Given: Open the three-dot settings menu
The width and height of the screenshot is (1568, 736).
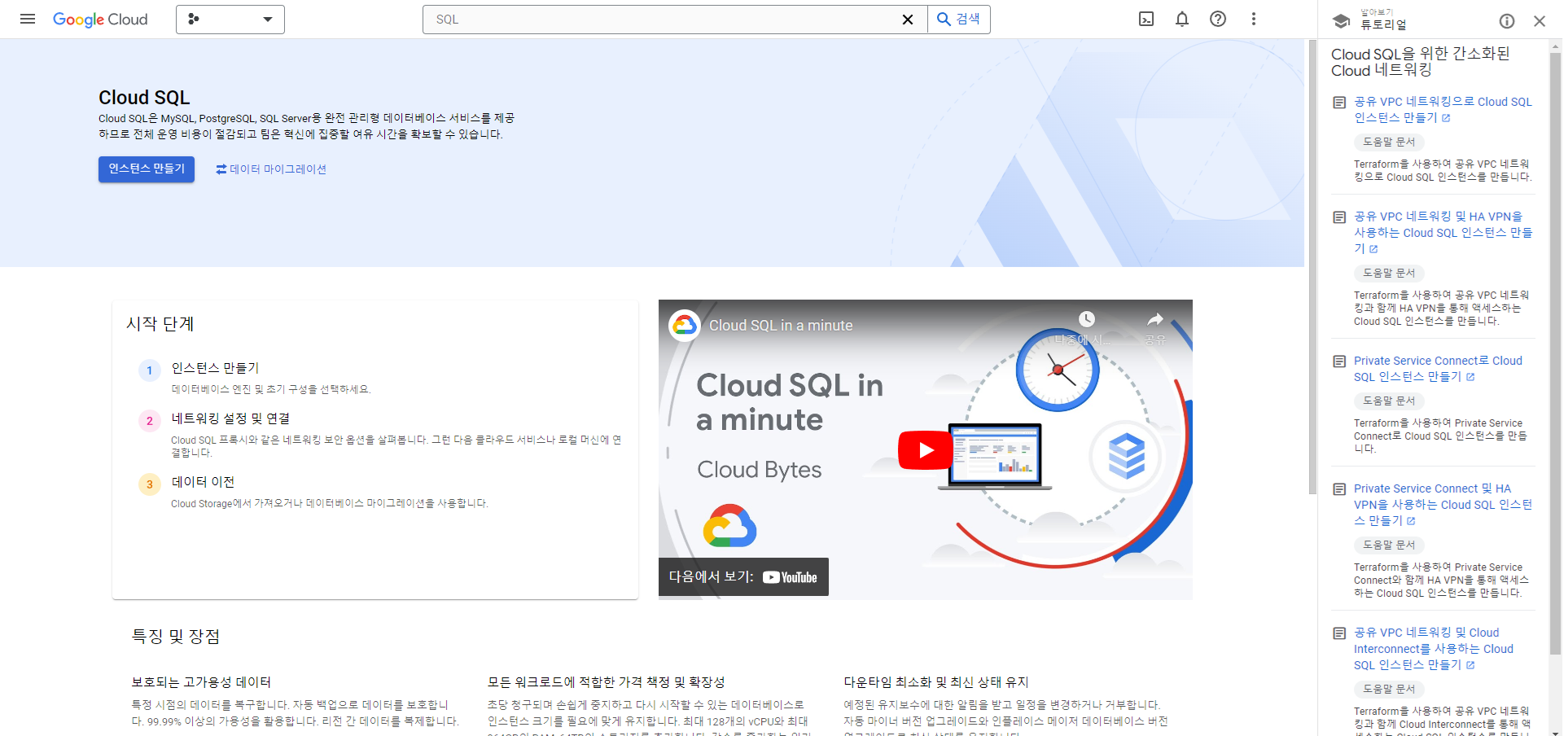Looking at the screenshot, I should pyautogui.click(x=1254, y=19).
